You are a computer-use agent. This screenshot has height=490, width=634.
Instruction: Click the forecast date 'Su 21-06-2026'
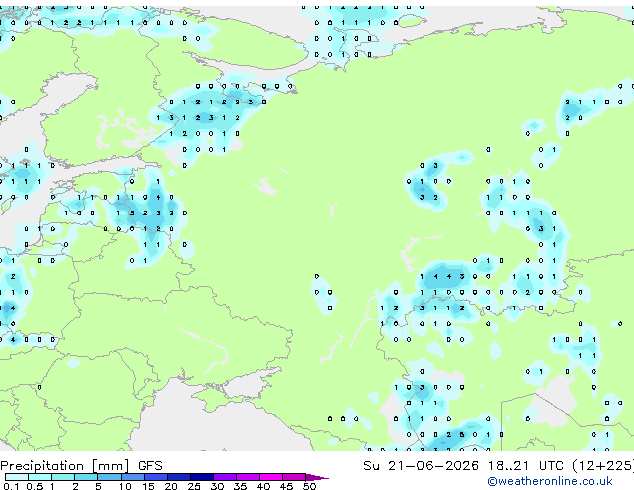(x=421, y=466)
